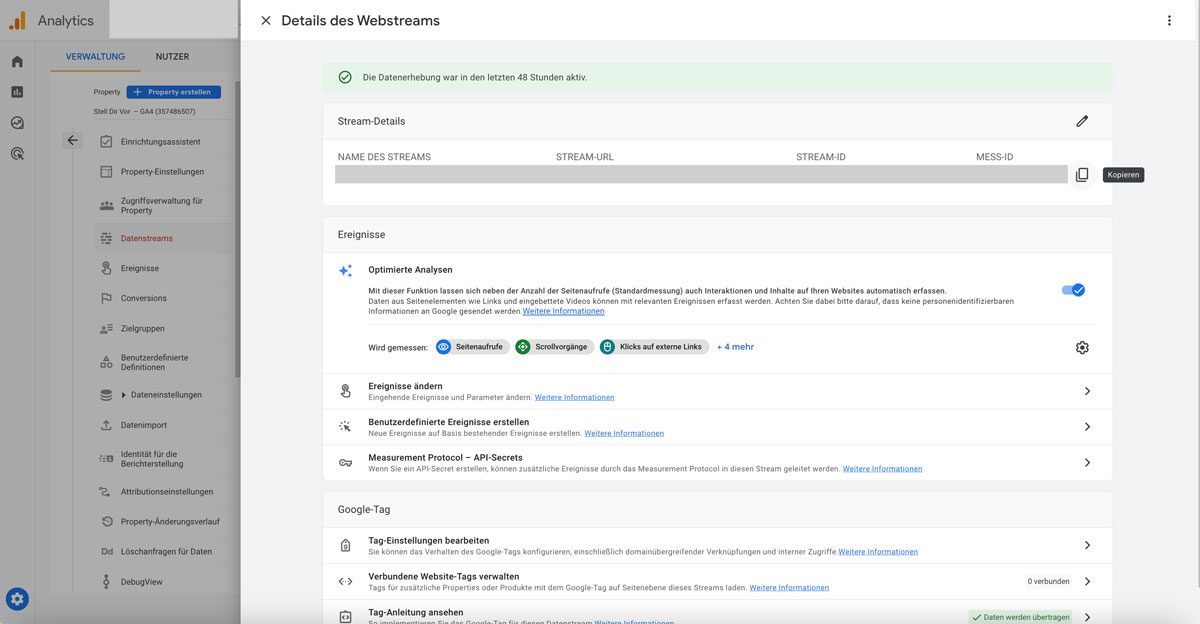The image size is (1200, 624).
Task: Open Advertising via the target-cursor icon
Action: click(17, 154)
